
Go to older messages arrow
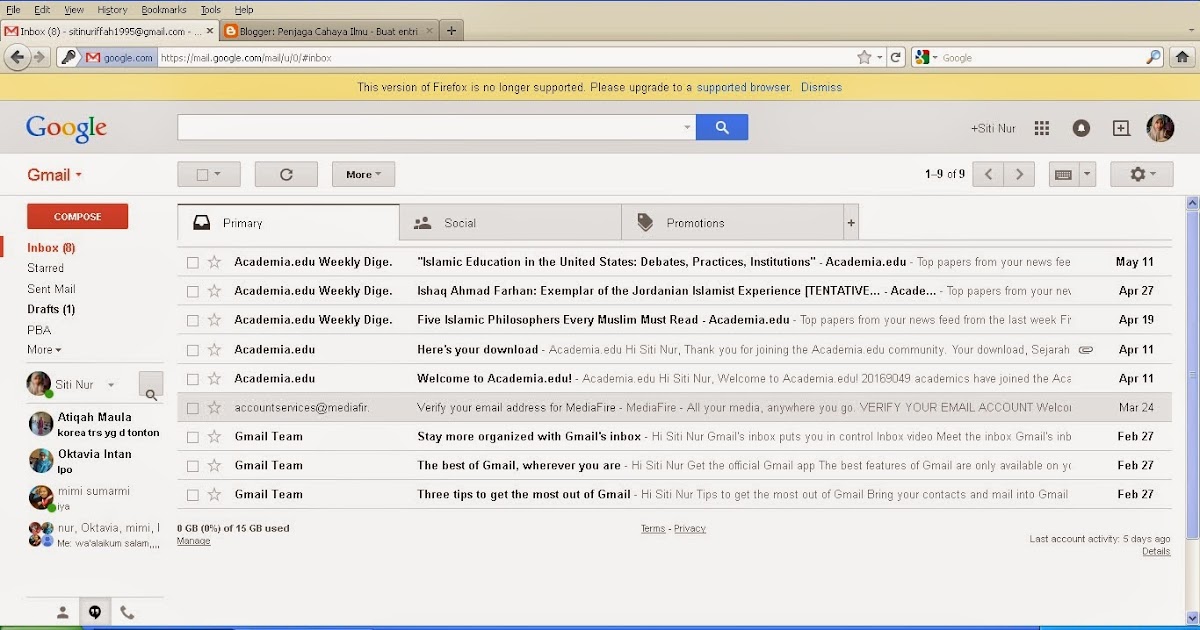[x=1019, y=174]
